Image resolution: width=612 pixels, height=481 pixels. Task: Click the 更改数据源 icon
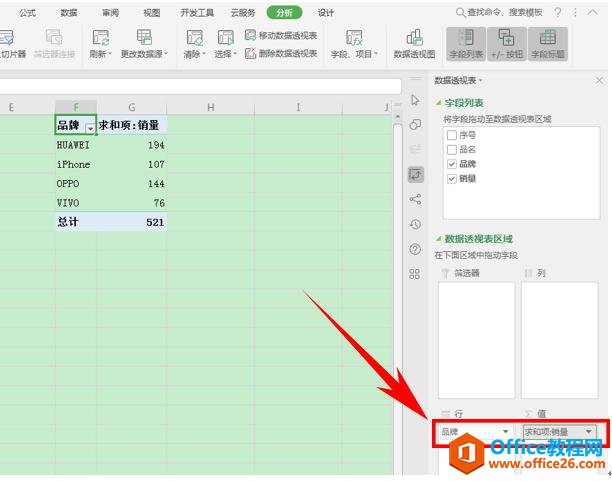tap(144, 37)
